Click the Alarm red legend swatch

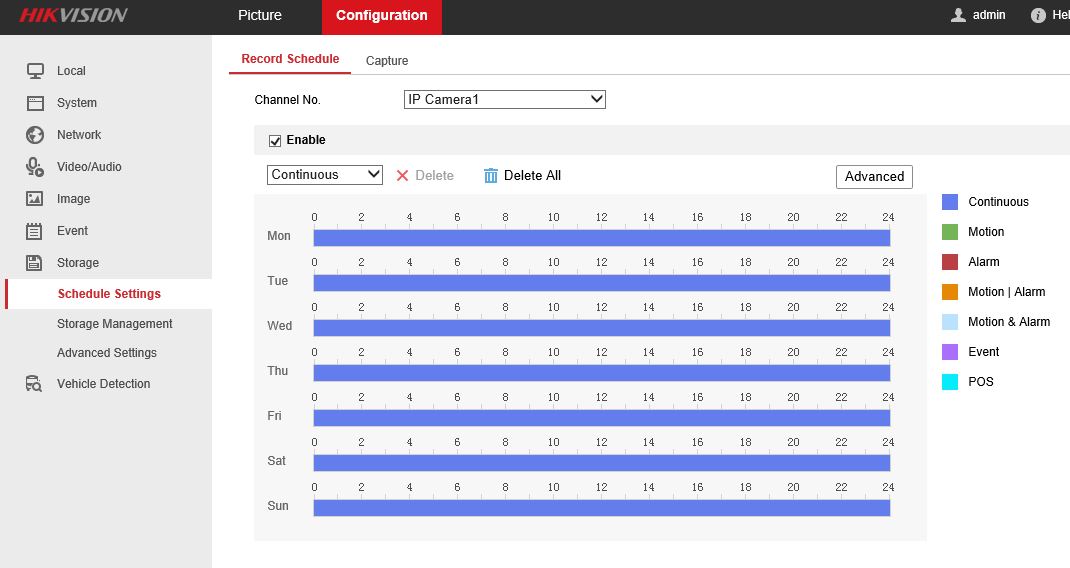[950, 262]
